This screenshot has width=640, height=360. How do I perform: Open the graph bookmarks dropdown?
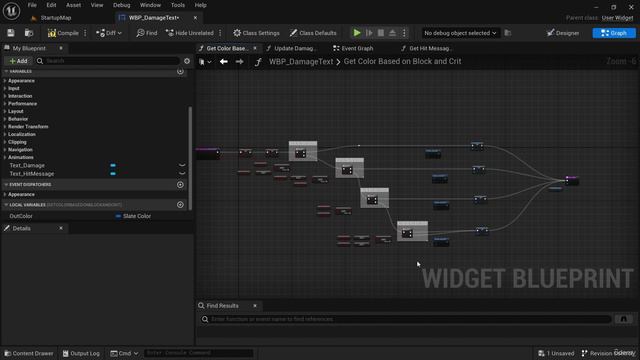(x=205, y=62)
